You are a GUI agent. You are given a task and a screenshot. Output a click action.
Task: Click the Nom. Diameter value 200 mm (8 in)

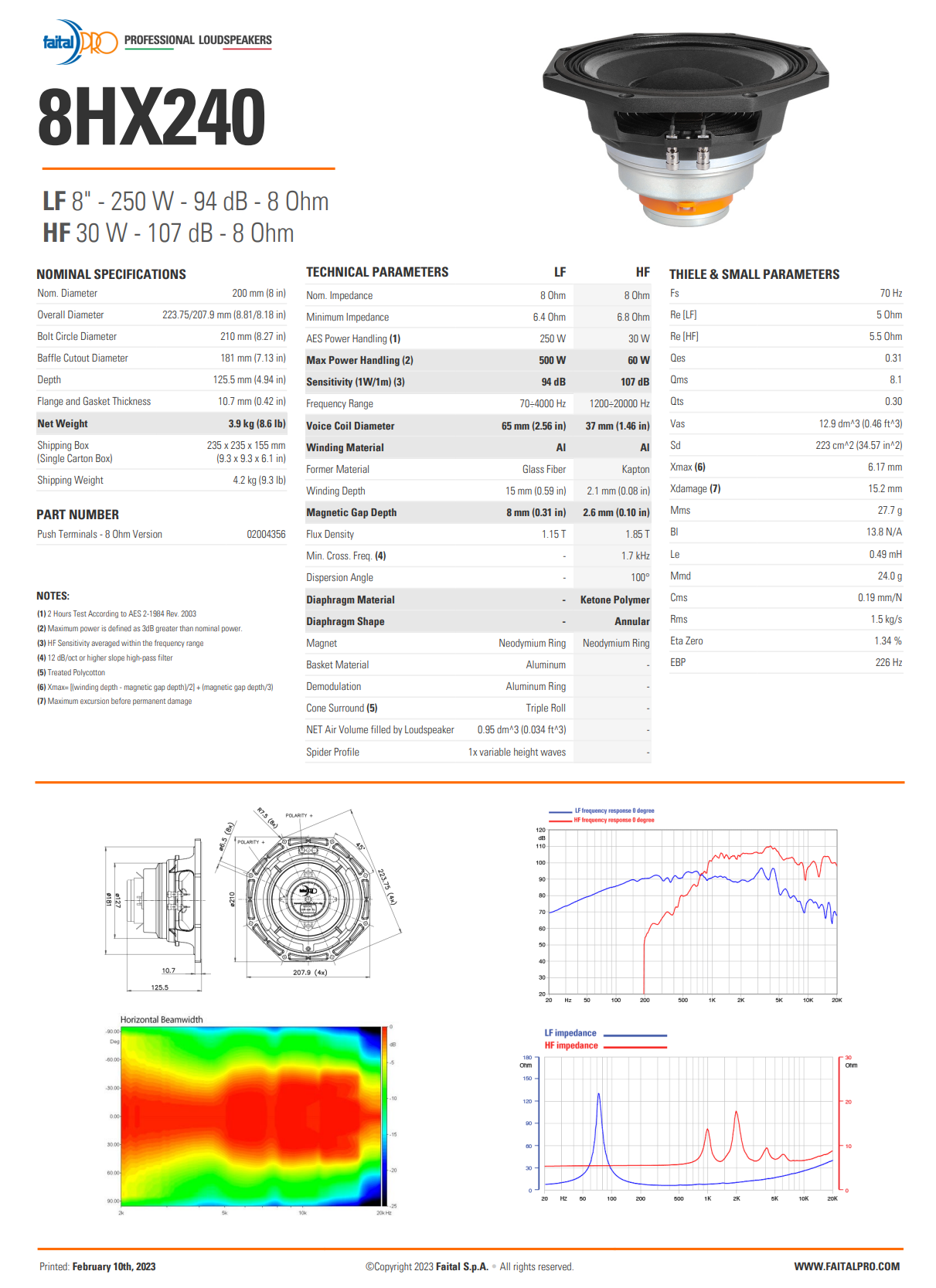tap(259, 294)
